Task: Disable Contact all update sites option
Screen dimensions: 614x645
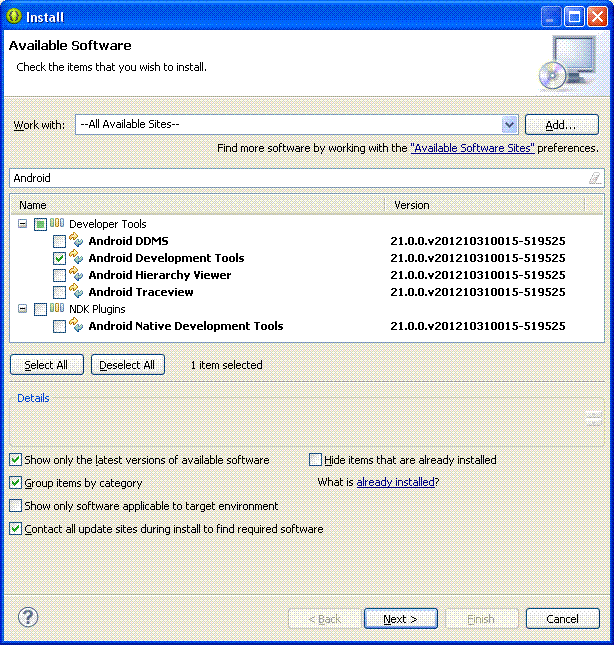Action: 15,529
